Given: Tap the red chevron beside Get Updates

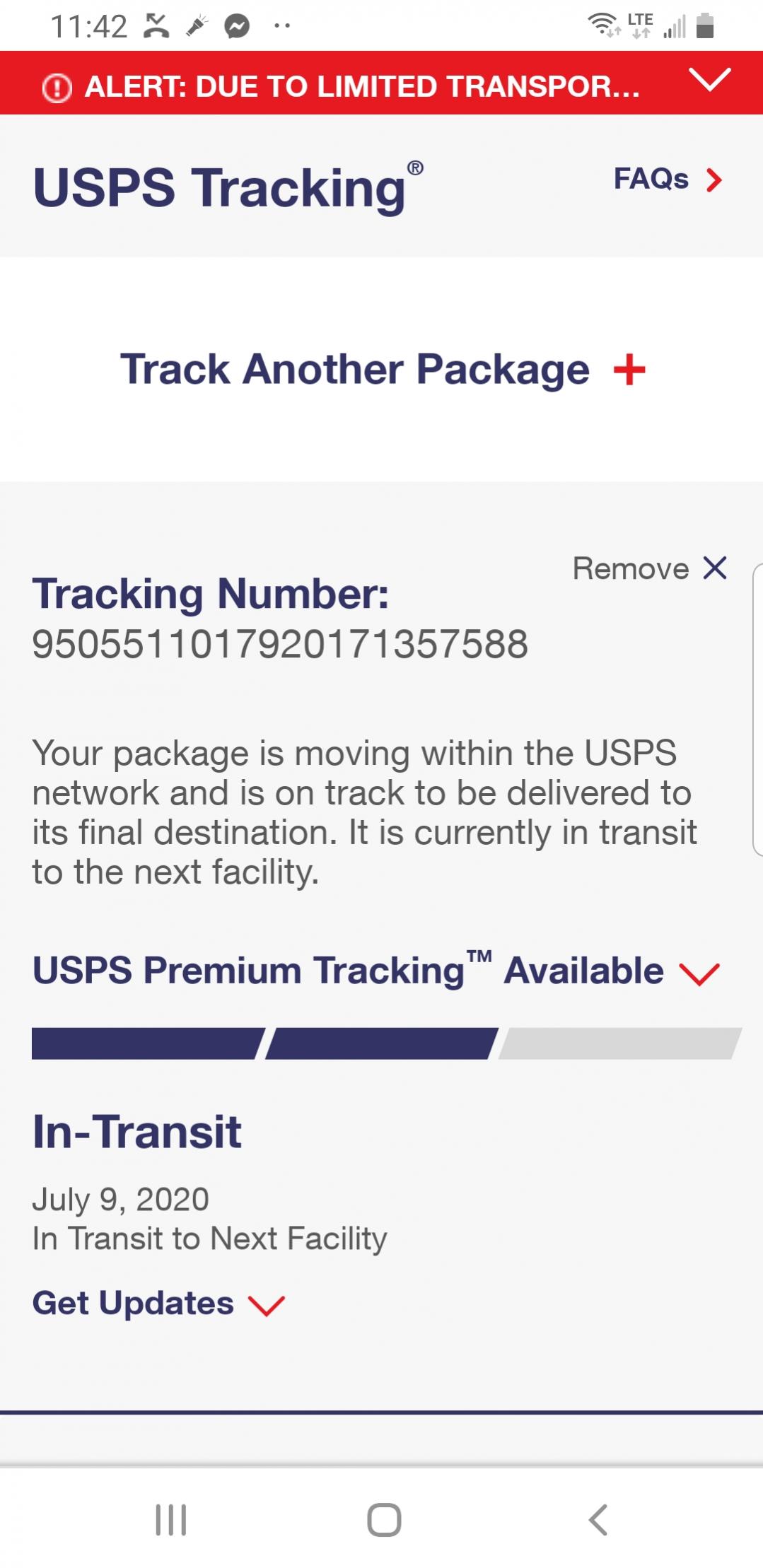Looking at the screenshot, I should (x=266, y=1305).
